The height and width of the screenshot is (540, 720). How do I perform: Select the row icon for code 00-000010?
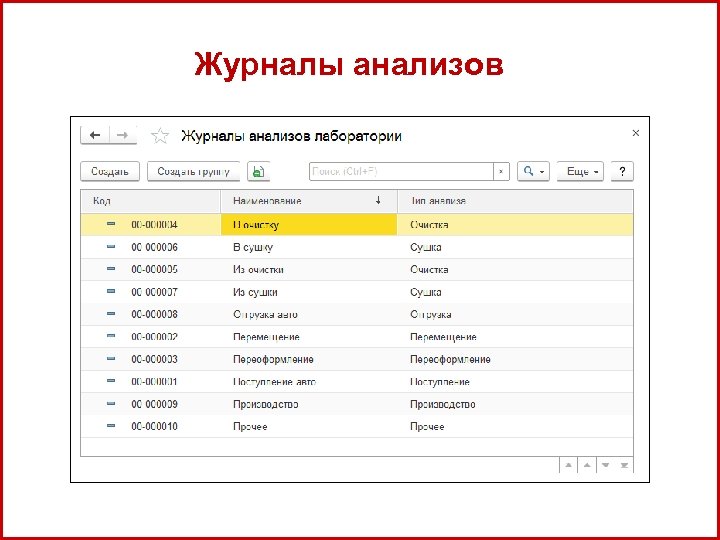[x=111, y=426]
